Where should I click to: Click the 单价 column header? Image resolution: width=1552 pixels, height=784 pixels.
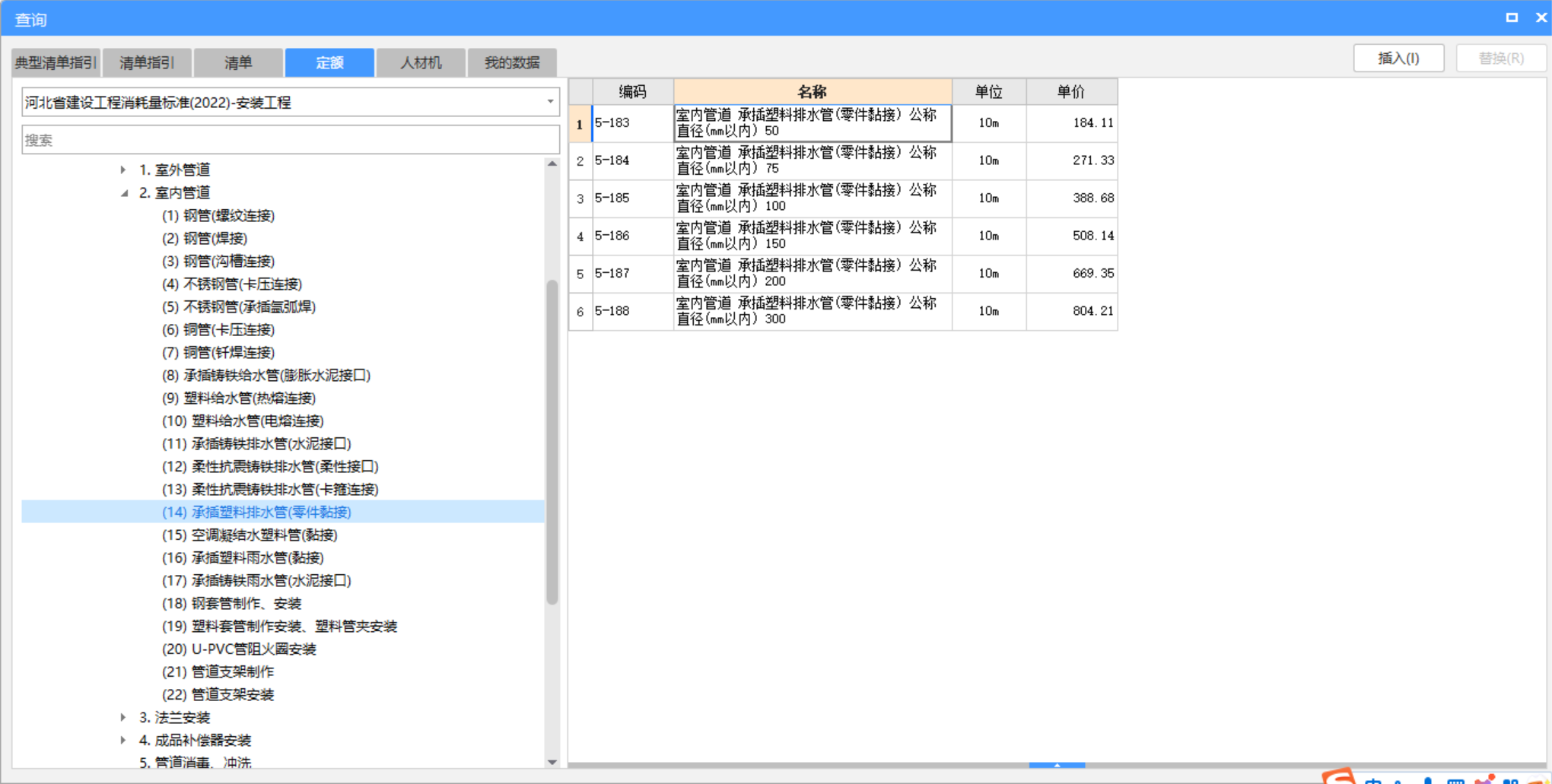tap(1072, 92)
